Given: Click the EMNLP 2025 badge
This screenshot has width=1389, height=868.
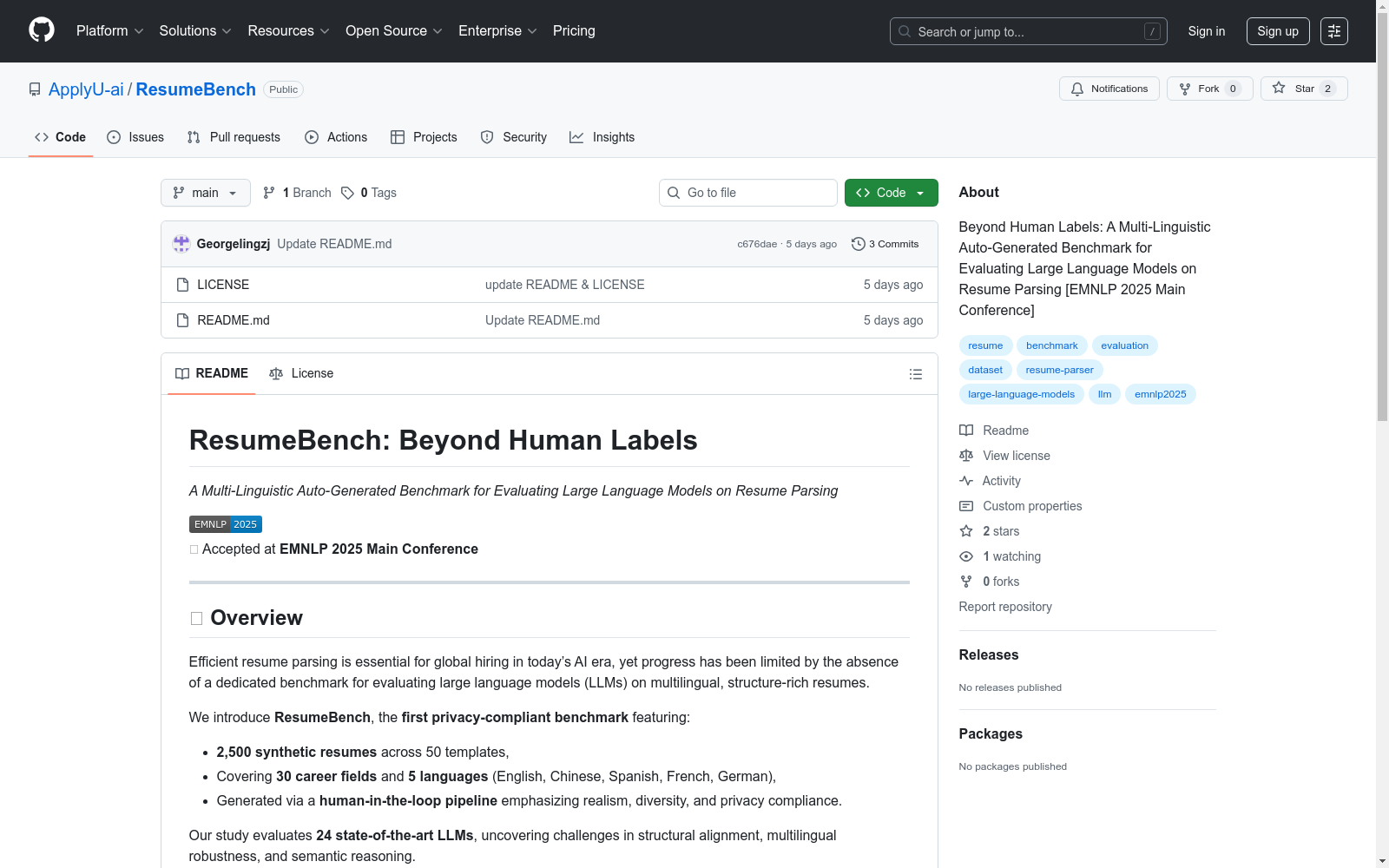Looking at the screenshot, I should pos(226,524).
